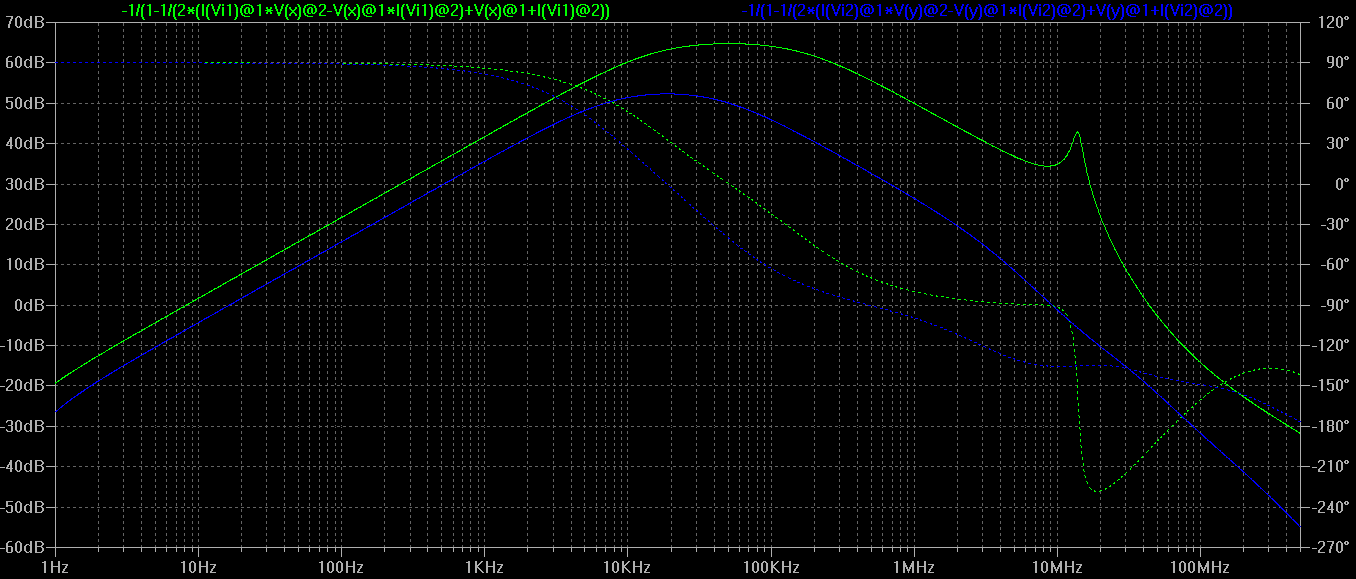
Task: Click the 50dB left axis label
Action: [25, 103]
